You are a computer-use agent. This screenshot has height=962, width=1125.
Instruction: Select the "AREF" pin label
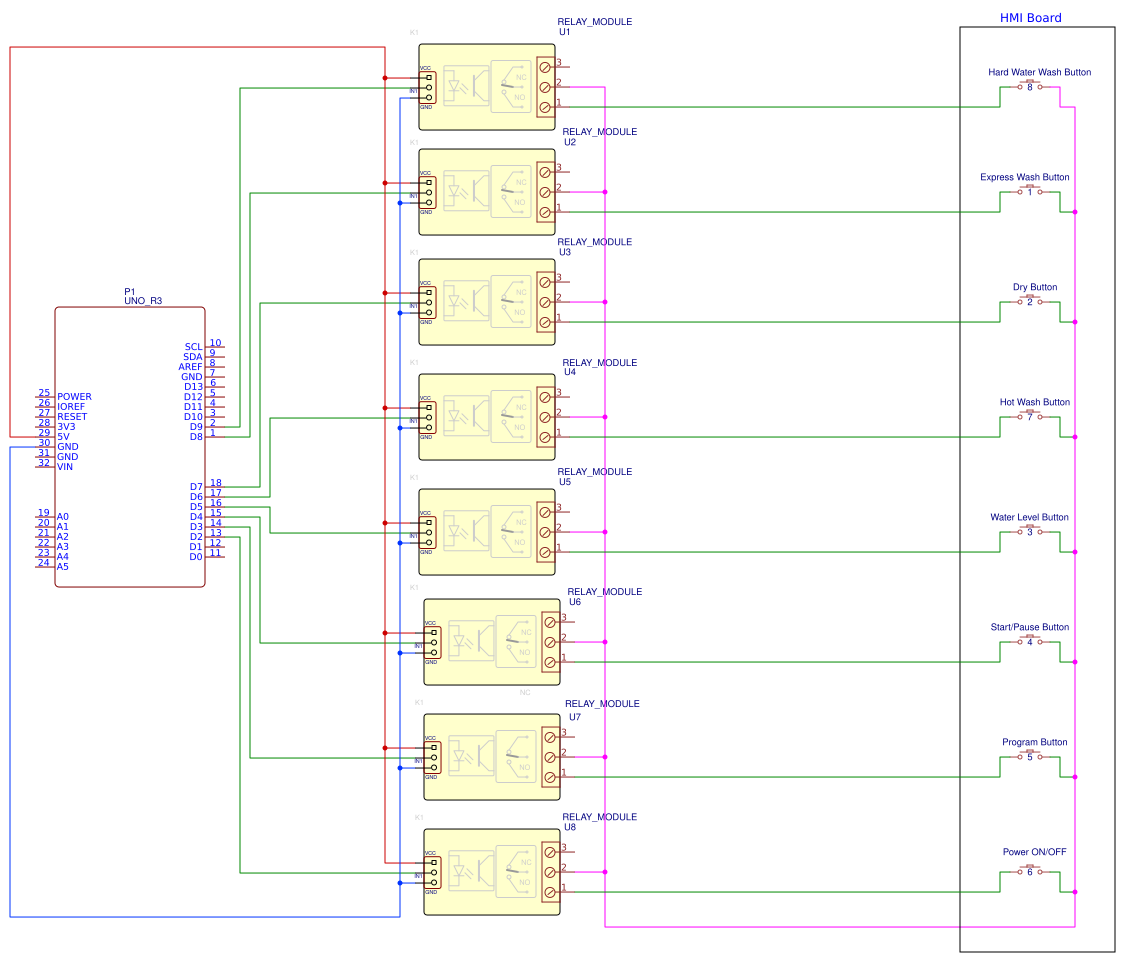click(x=190, y=367)
